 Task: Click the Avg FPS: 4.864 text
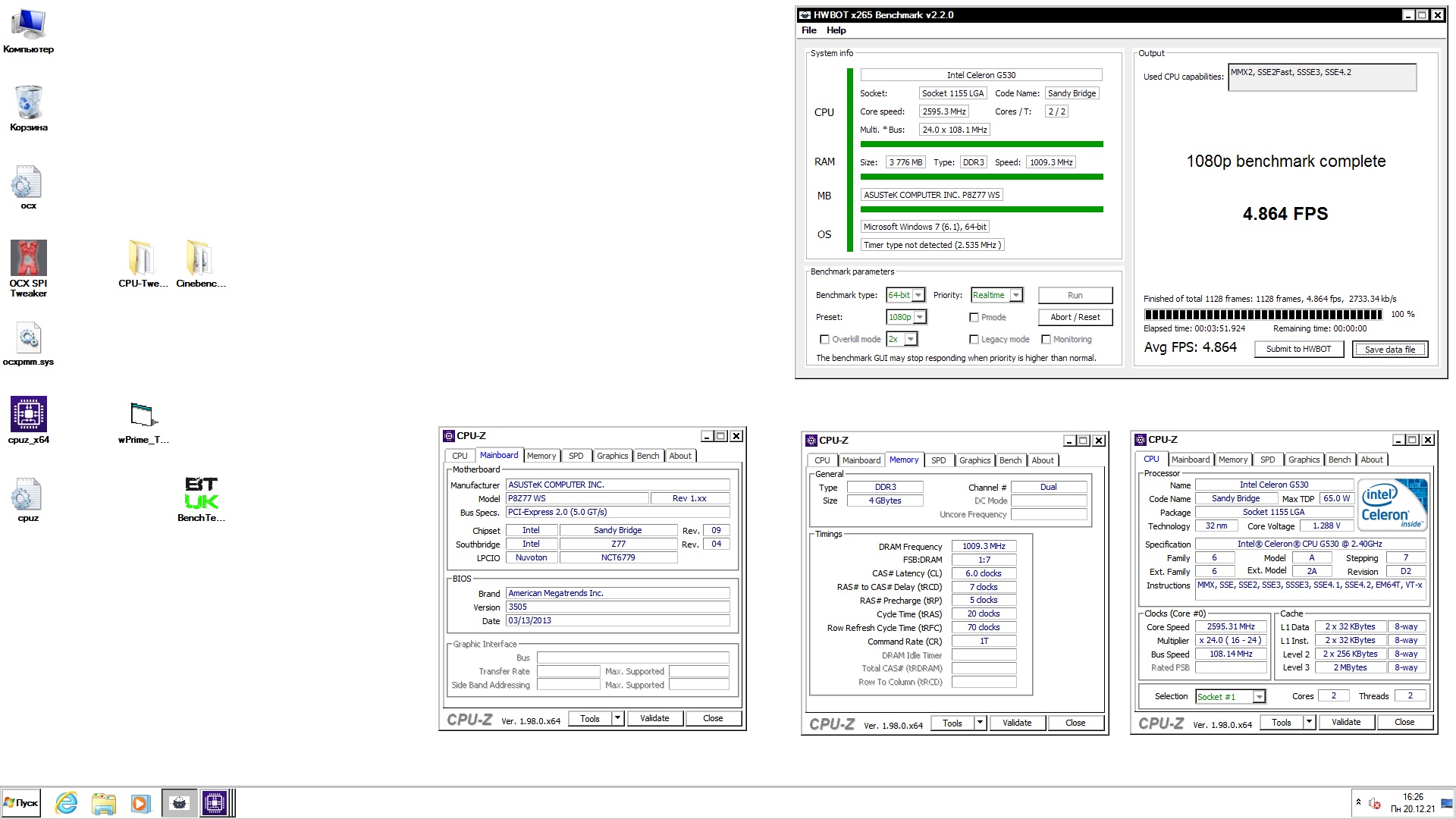point(1190,347)
